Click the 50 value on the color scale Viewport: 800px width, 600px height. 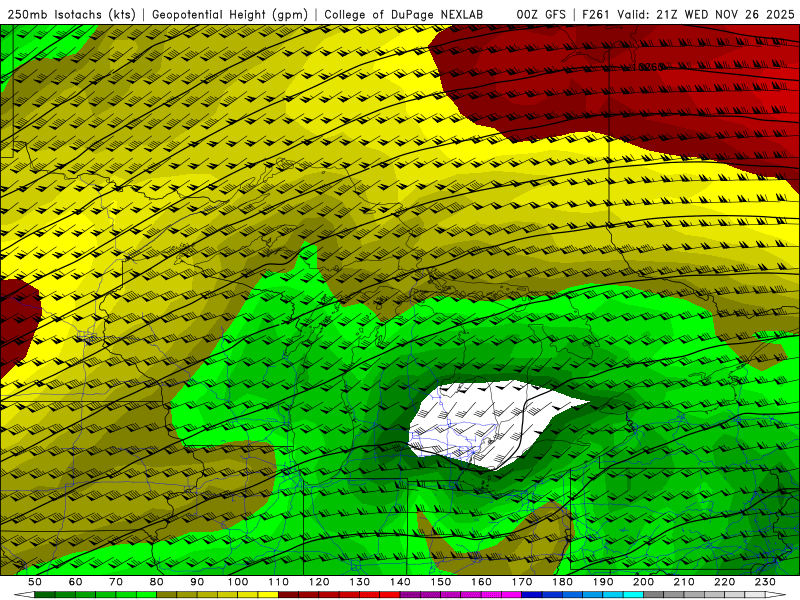tap(35, 582)
